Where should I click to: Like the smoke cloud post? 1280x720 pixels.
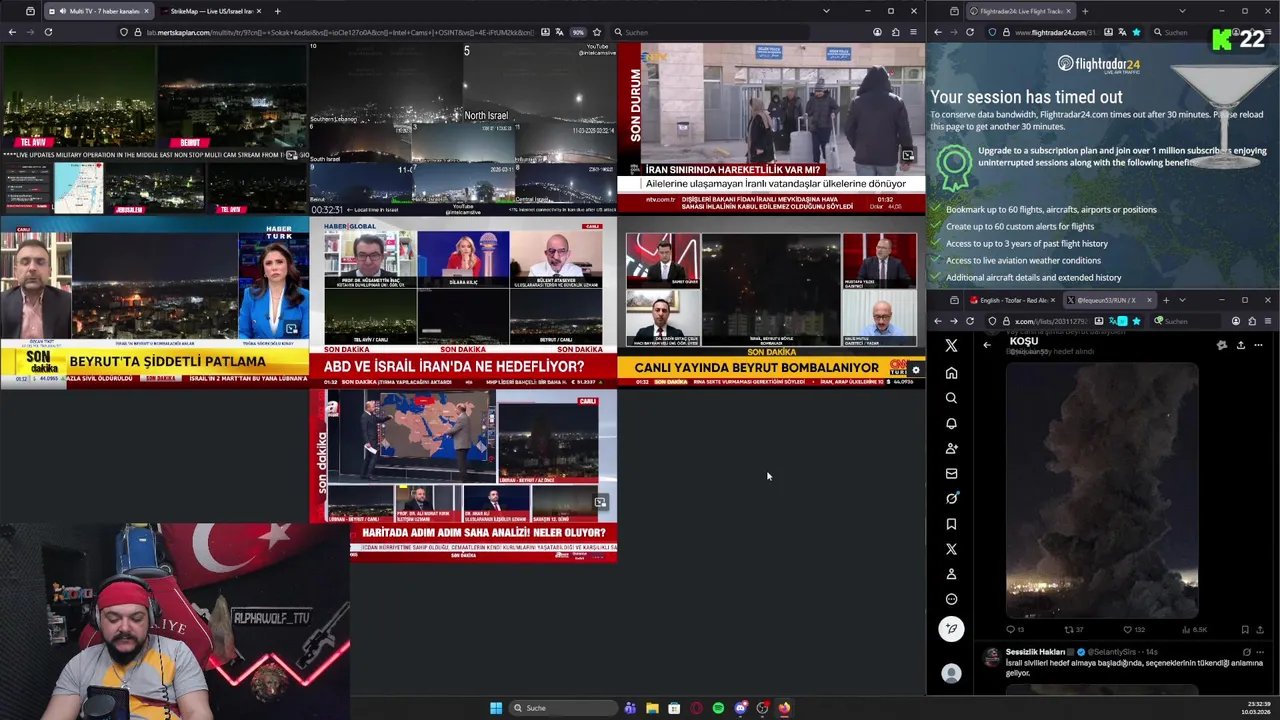pyautogui.click(x=1133, y=630)
